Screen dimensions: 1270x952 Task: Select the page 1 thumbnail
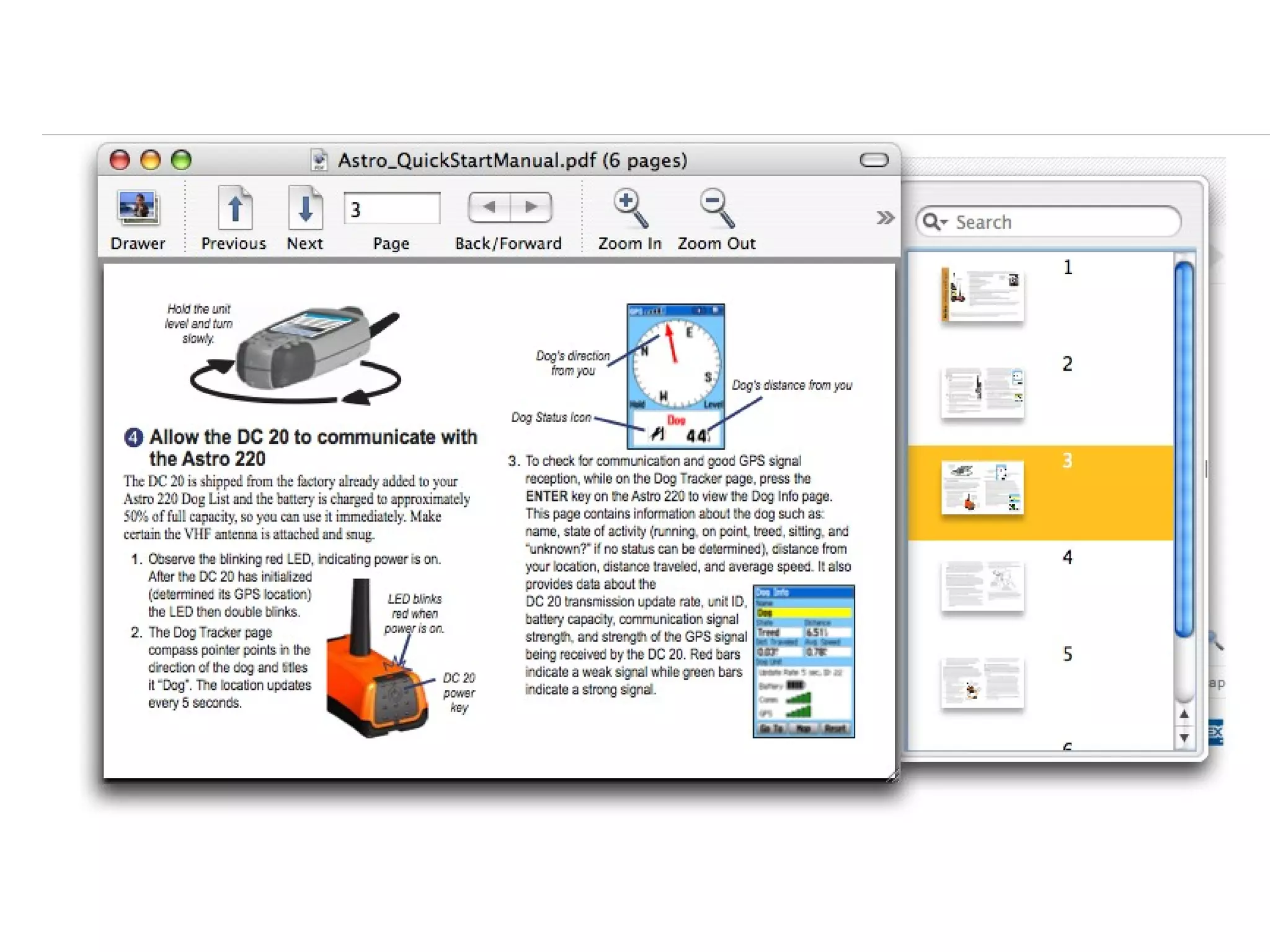pyautogui.click(x=982, y=294)
